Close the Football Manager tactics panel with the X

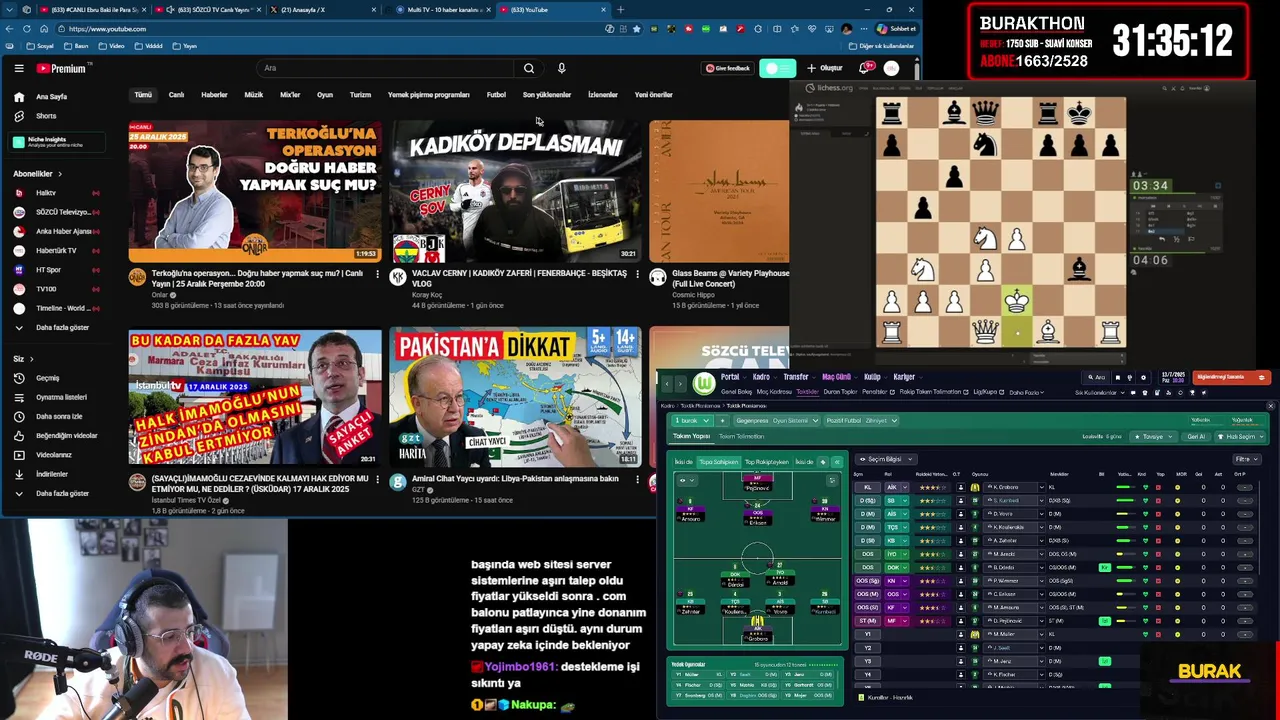(1270, 406)
